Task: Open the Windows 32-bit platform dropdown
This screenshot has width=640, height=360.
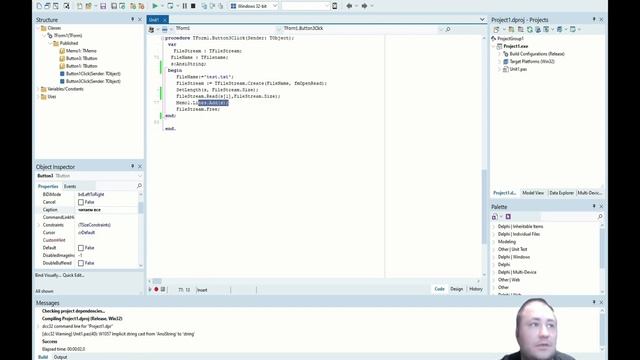Action: 275,6
